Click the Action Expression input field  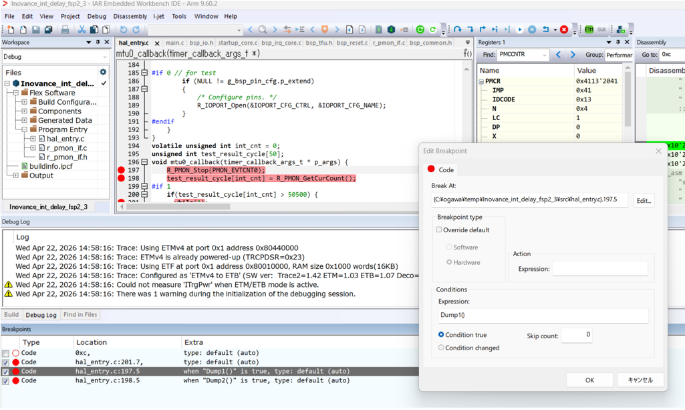(x=600, y=269)
